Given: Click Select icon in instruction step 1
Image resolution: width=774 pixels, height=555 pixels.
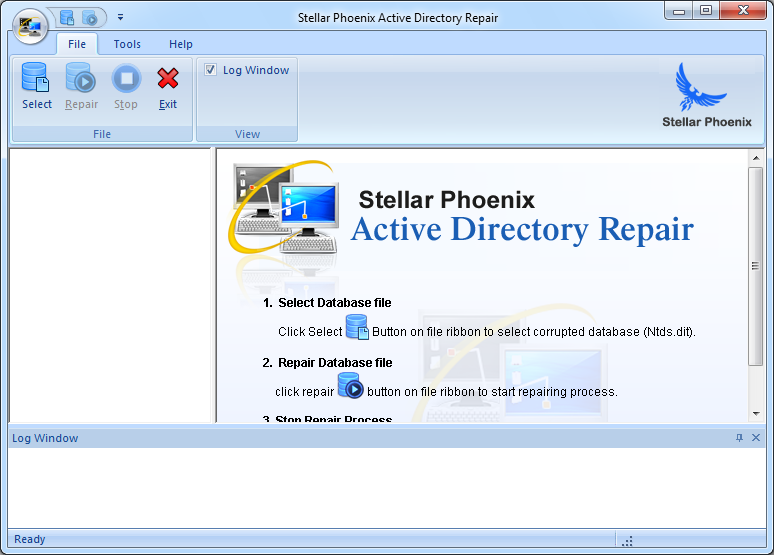Looking at the screenshot, I should click(x=357, y=327).
